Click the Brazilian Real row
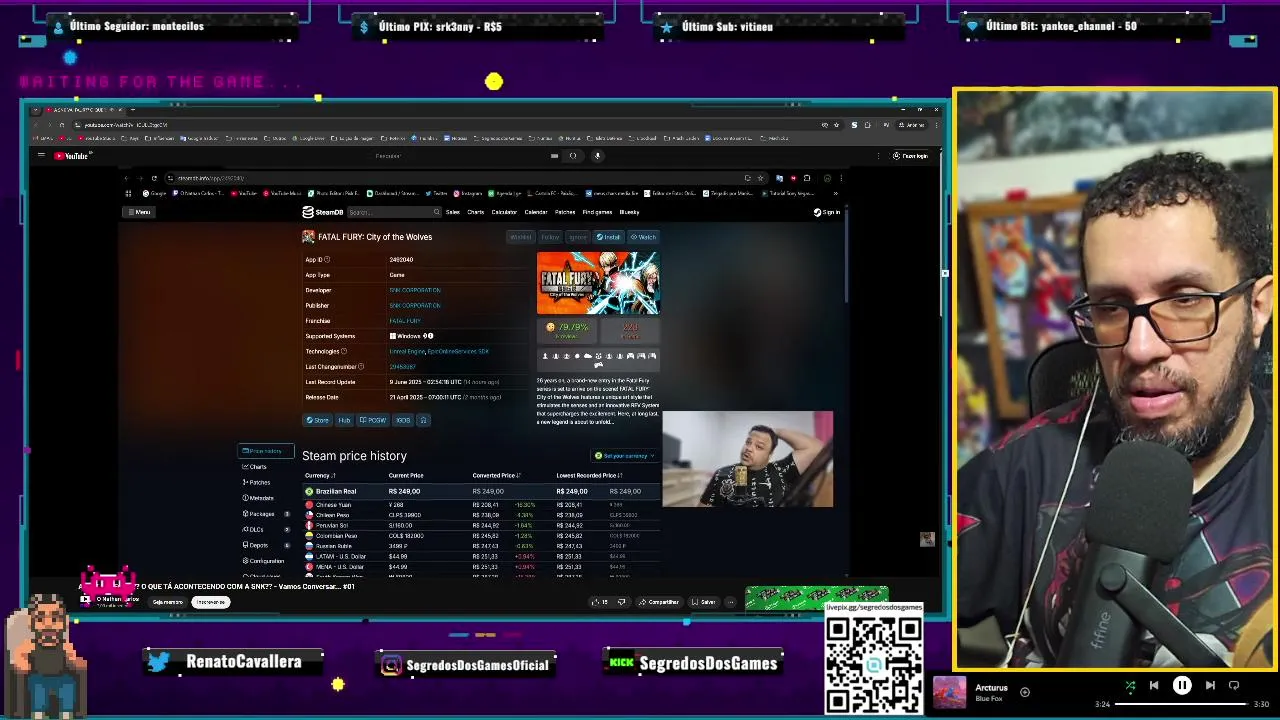The image size is (1280, 720). tap(482, 491)
